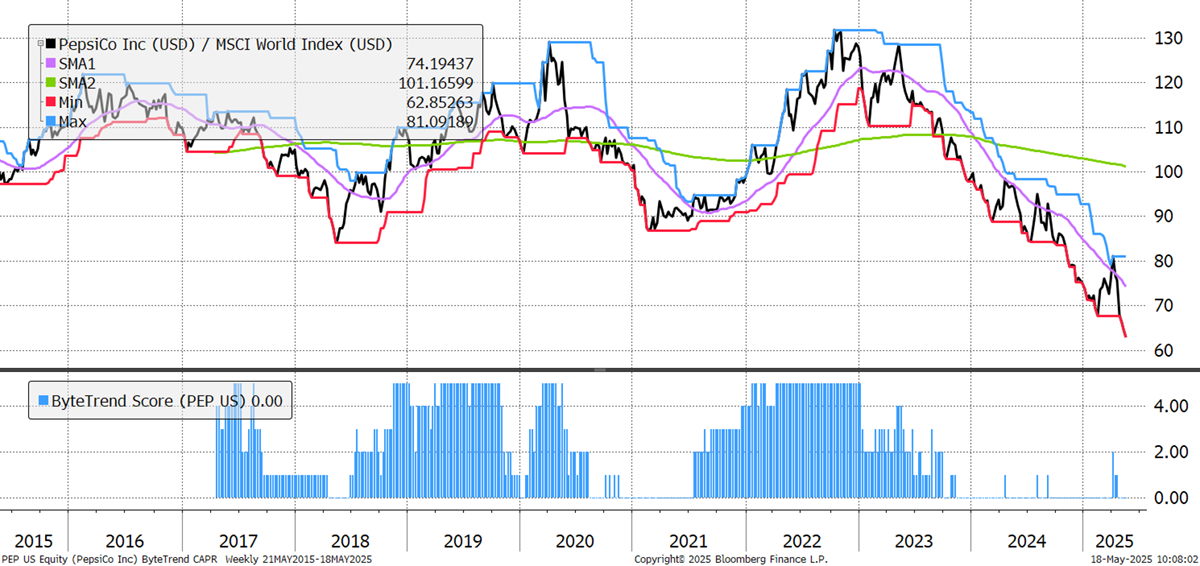Click the horizontal divider handle between chart panels
1200x566 pixels.
600,371
